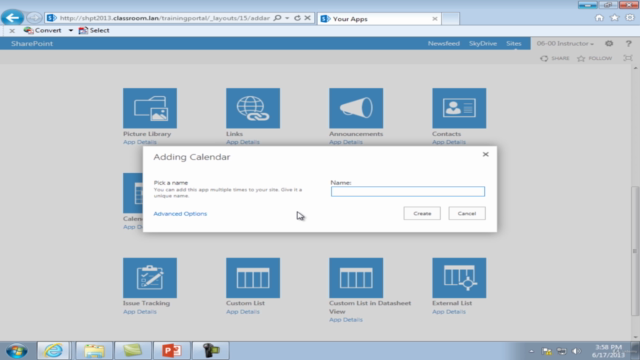
Task: Click the Convert toolbar button
Action: pos(42,30)
